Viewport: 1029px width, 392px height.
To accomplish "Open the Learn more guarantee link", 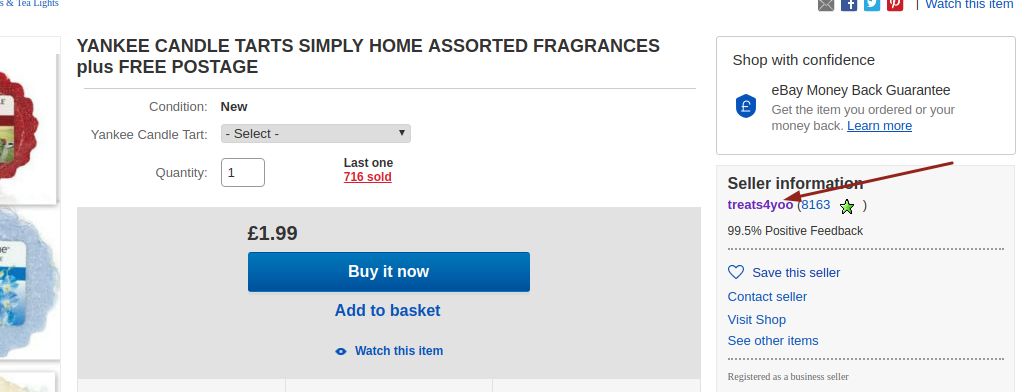I will [879, 125].
